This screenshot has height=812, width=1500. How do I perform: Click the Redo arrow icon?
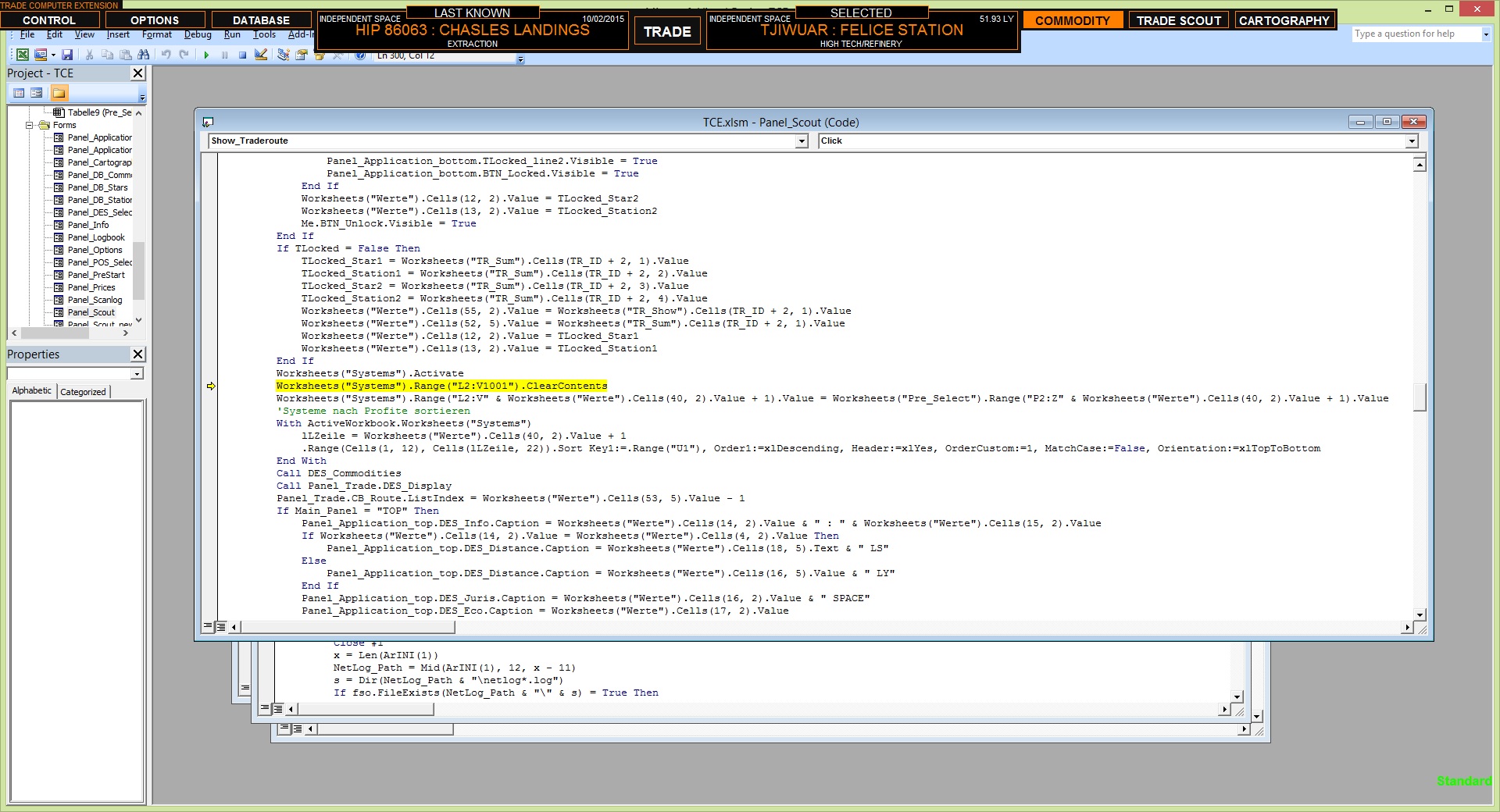tap(184, 55)
